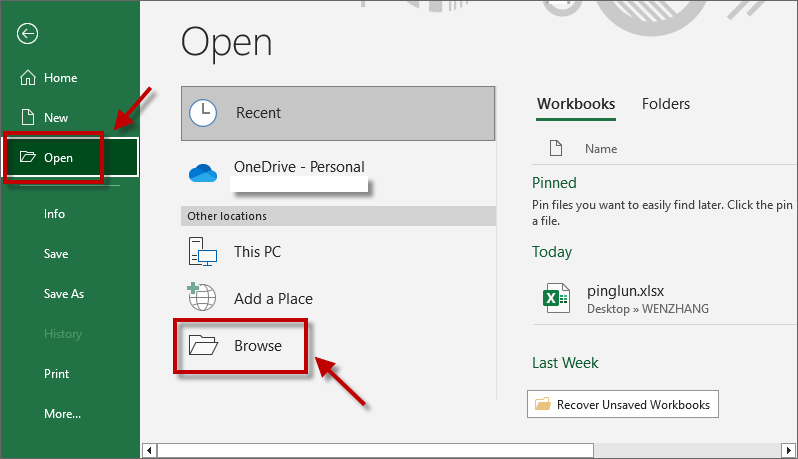Click the Last Week section heading
This screenshot has width=798, height=459.
pyautogui.click(x=565, y=363)
